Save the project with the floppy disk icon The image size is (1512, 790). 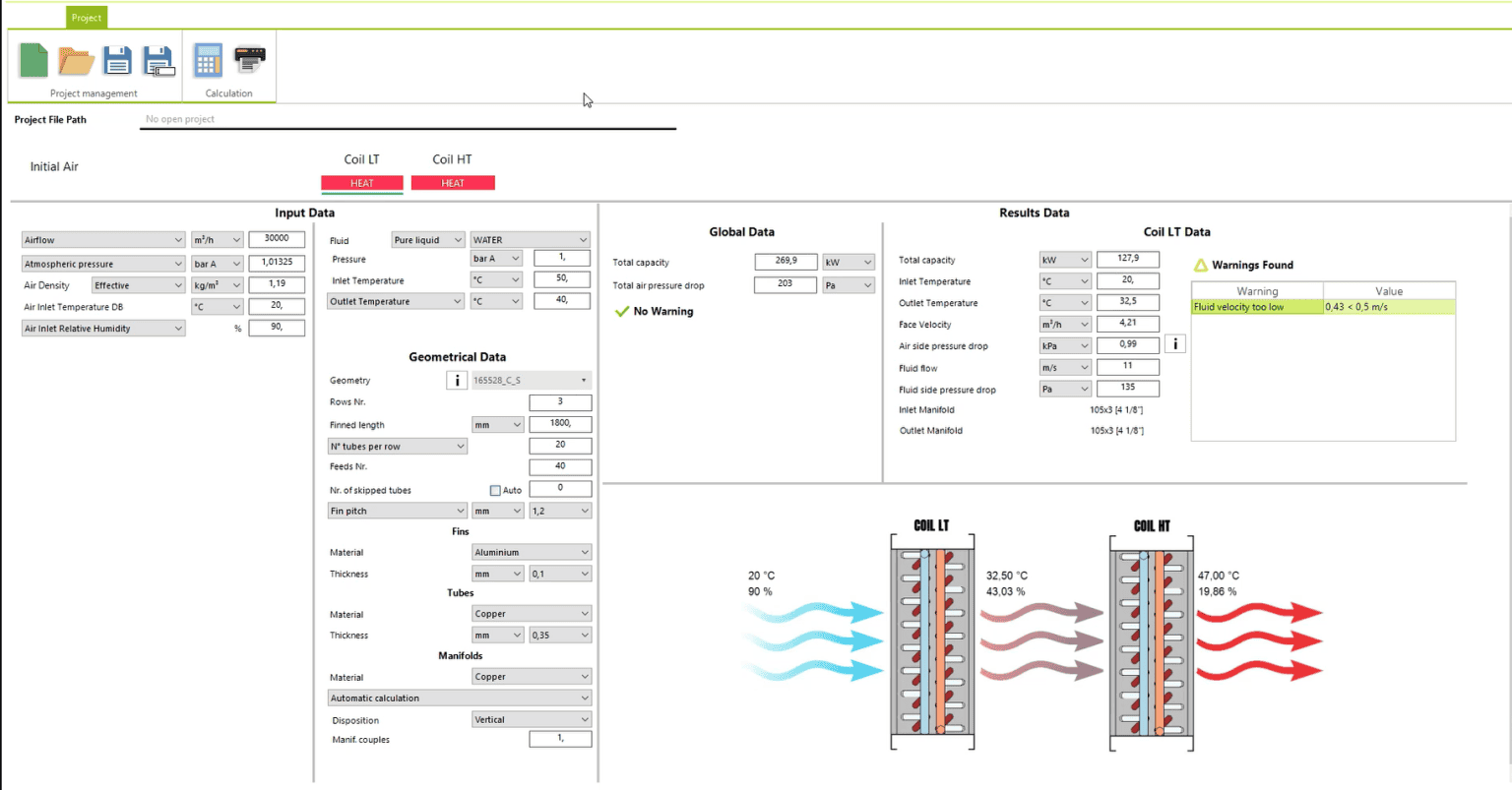[x=117, y=61]
